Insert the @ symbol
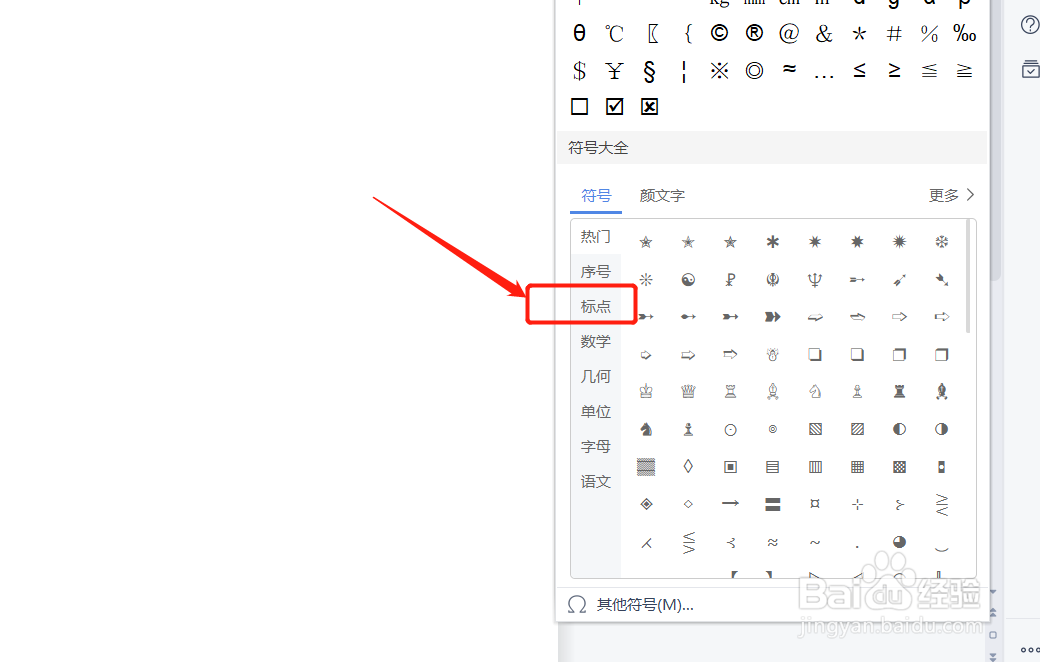This screenshot has height=662, width=1040. [789, 33]
